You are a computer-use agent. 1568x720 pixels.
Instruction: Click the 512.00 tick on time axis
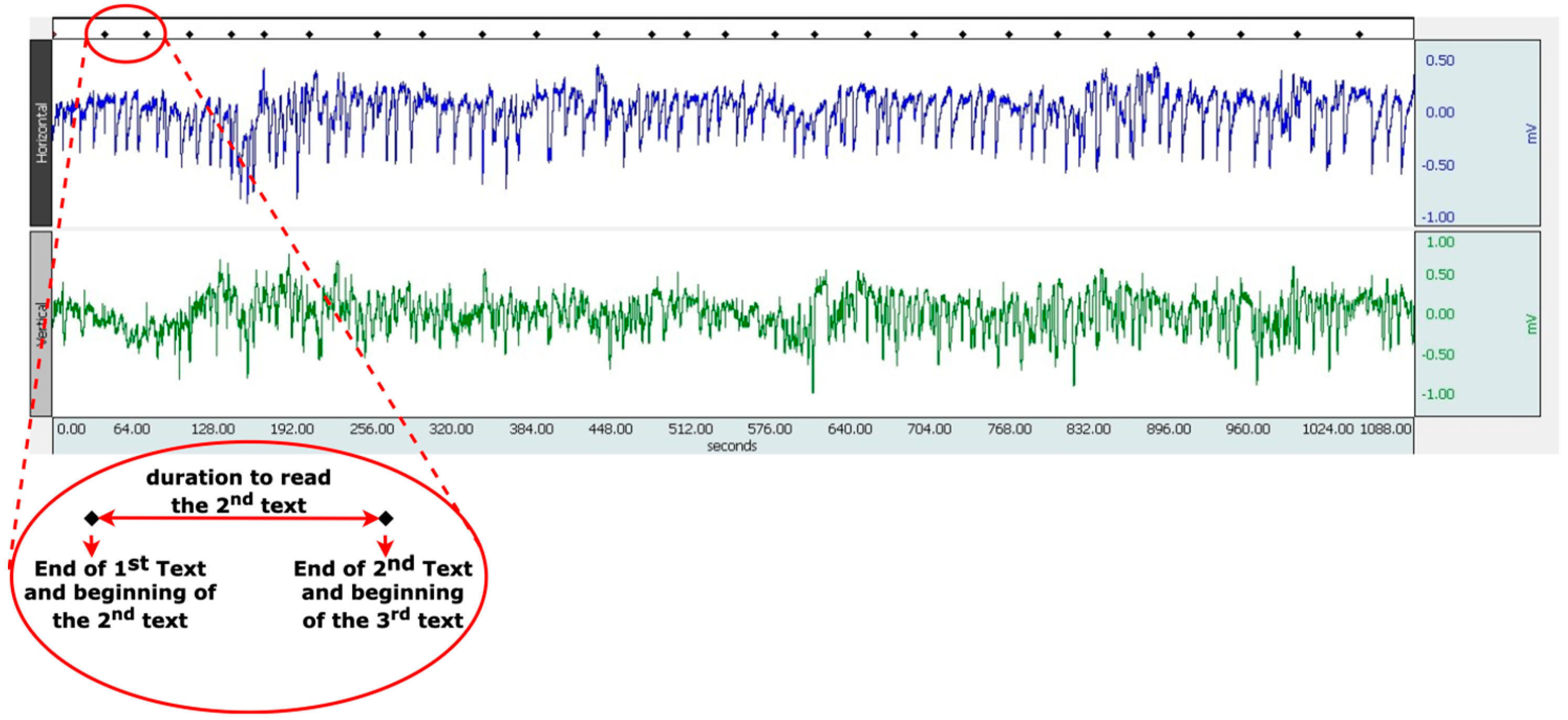pyautogui.click(x=690, y=429)
